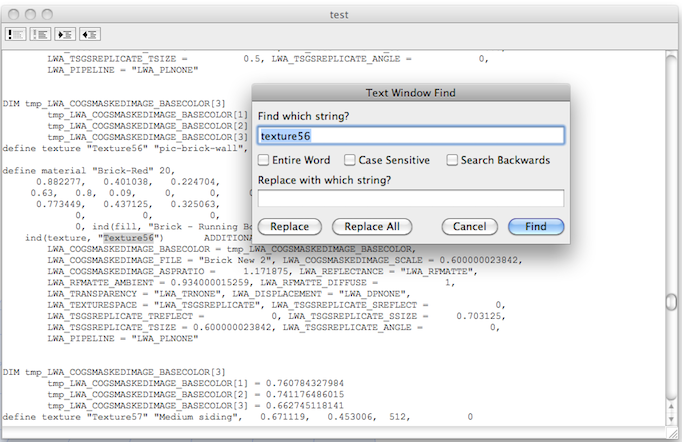682x442 pixels.
Task: Click the LWA_DISPLACEMENT = "LWA_DPNONE" text
Action: (x=320, y=294)
